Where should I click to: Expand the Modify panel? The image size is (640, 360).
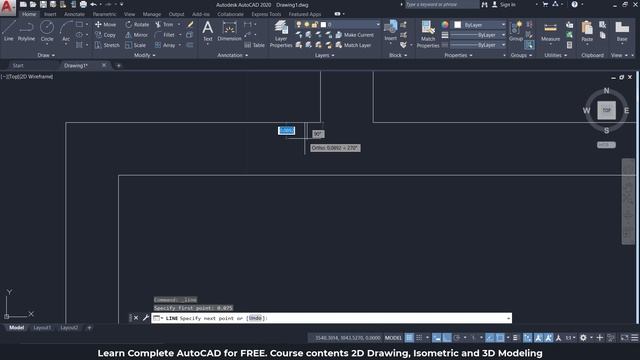tap(144, 55)
